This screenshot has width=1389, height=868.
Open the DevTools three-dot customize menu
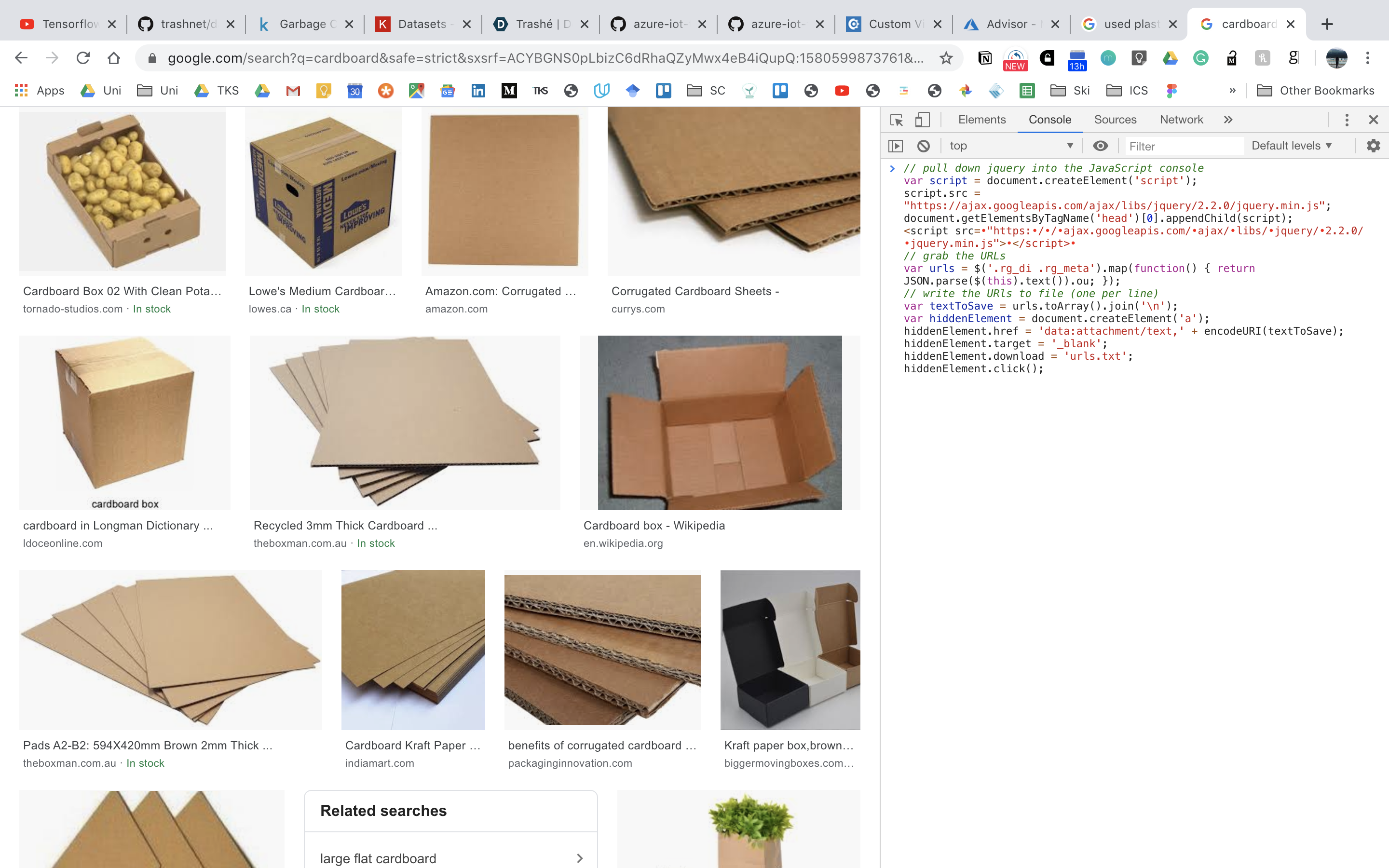(x=1347, y=120)
